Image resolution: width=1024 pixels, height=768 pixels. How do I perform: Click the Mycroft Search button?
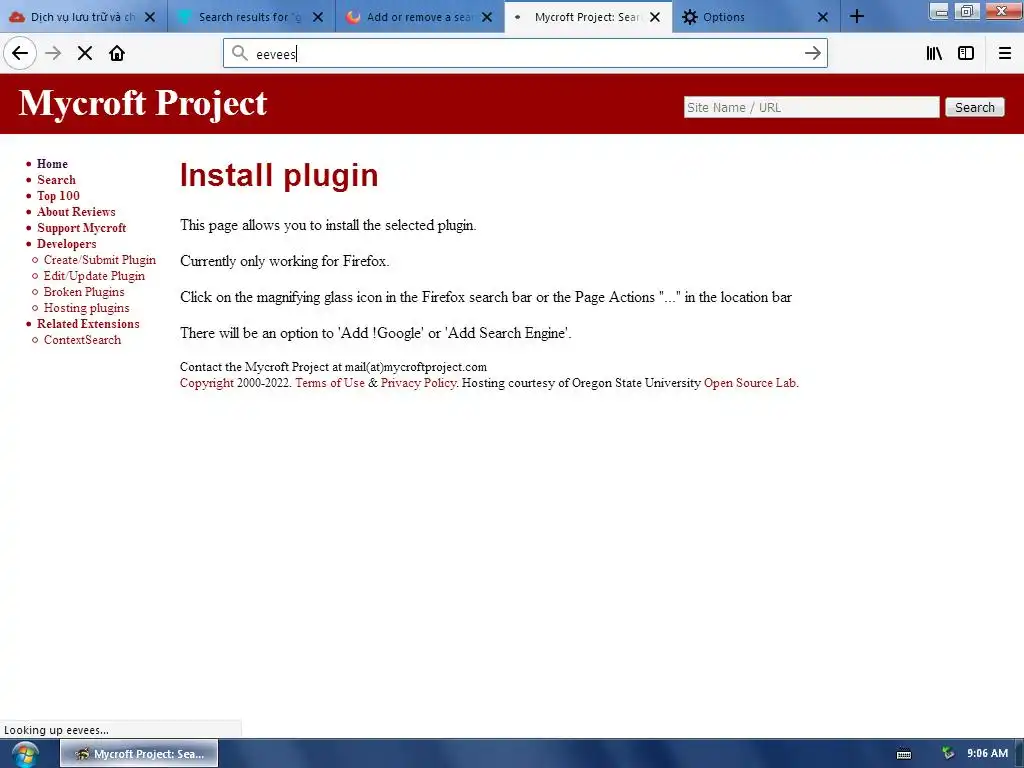click(x=974, y=107)
